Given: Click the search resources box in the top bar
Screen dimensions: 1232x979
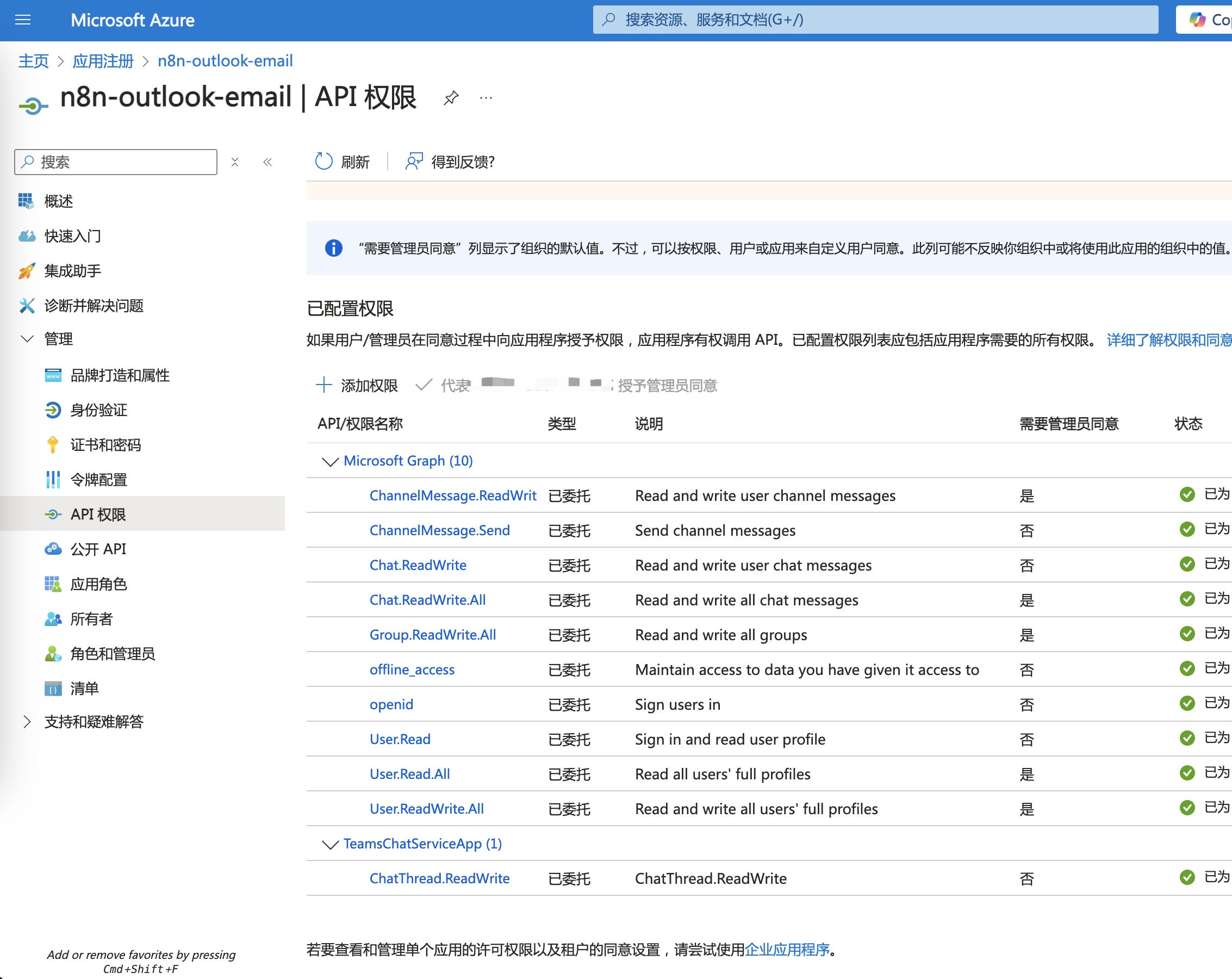Looking at the screenshot, I should click(x=875, y=20).
